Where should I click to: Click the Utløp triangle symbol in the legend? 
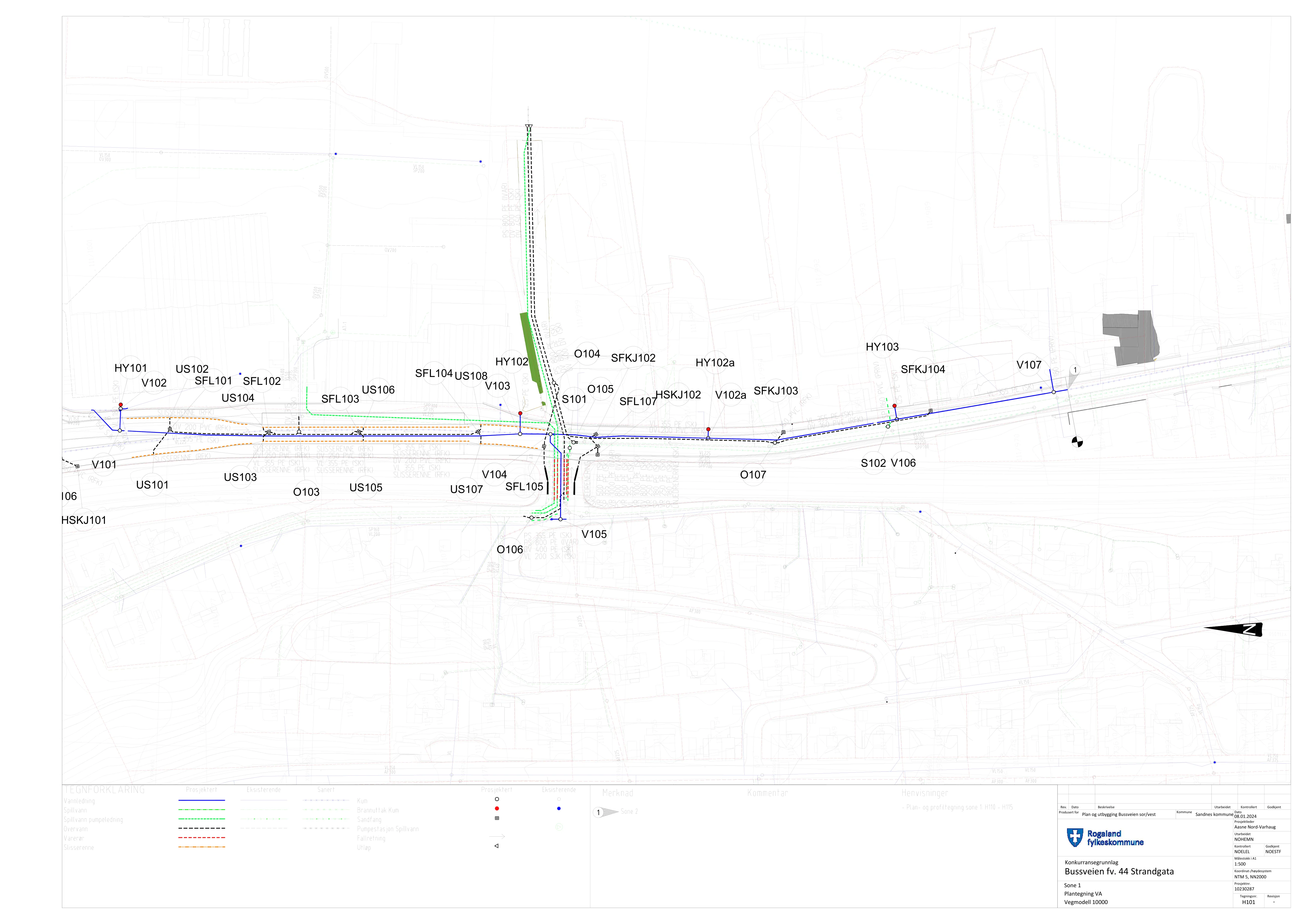coord(496,846)
